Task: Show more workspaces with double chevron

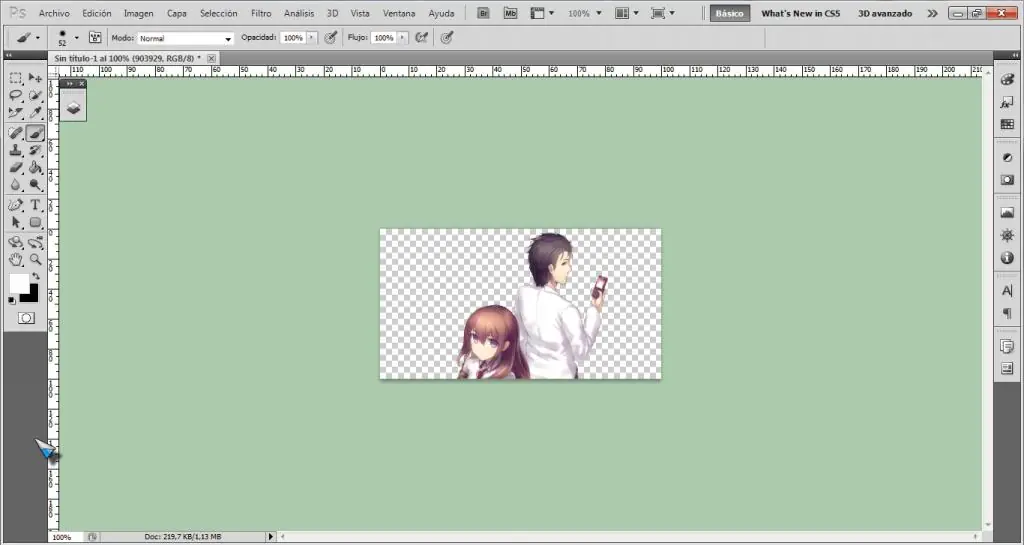Action: (x=932, y=13)
